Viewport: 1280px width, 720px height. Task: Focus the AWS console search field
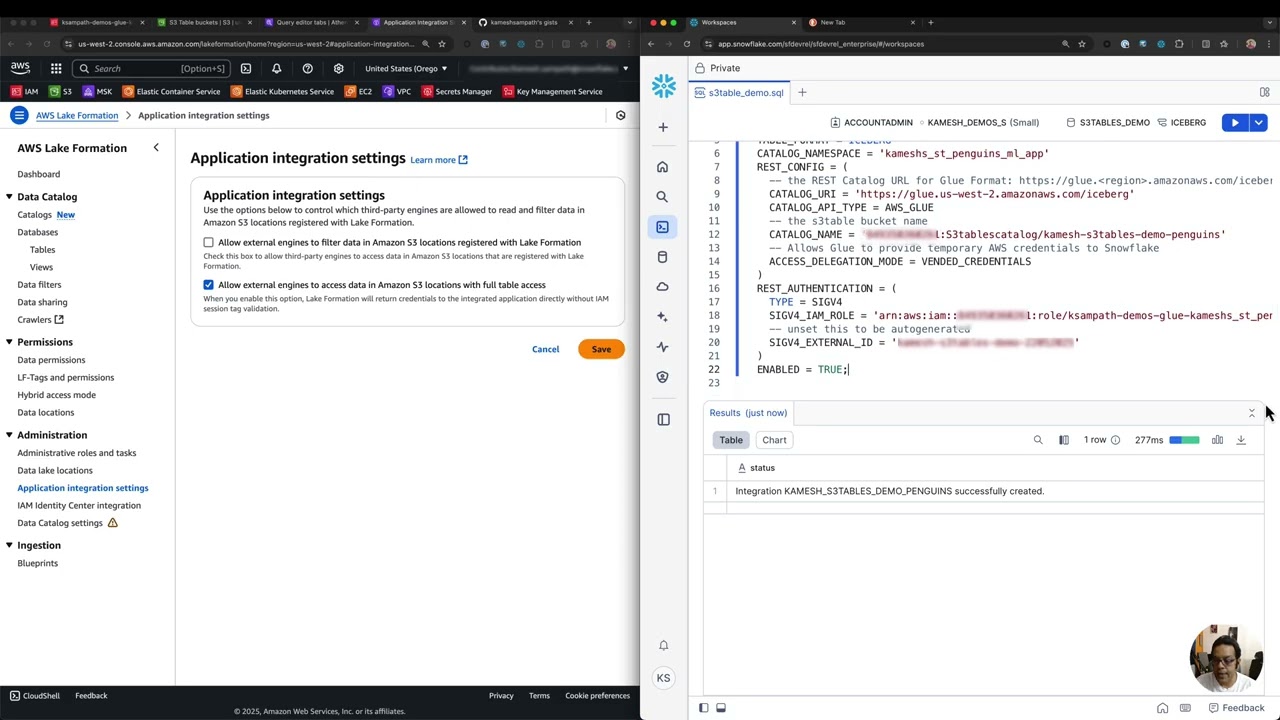153,68
